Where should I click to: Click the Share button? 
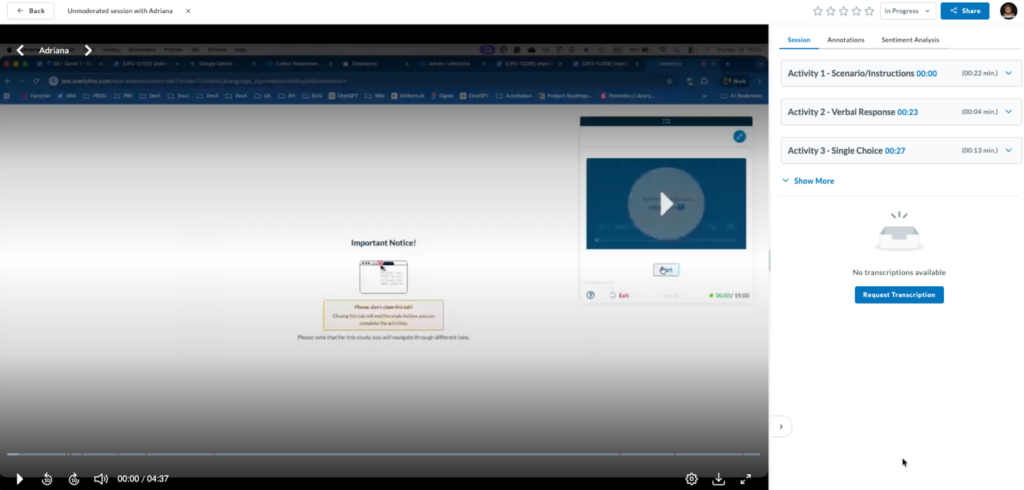[x=965, y=11]
